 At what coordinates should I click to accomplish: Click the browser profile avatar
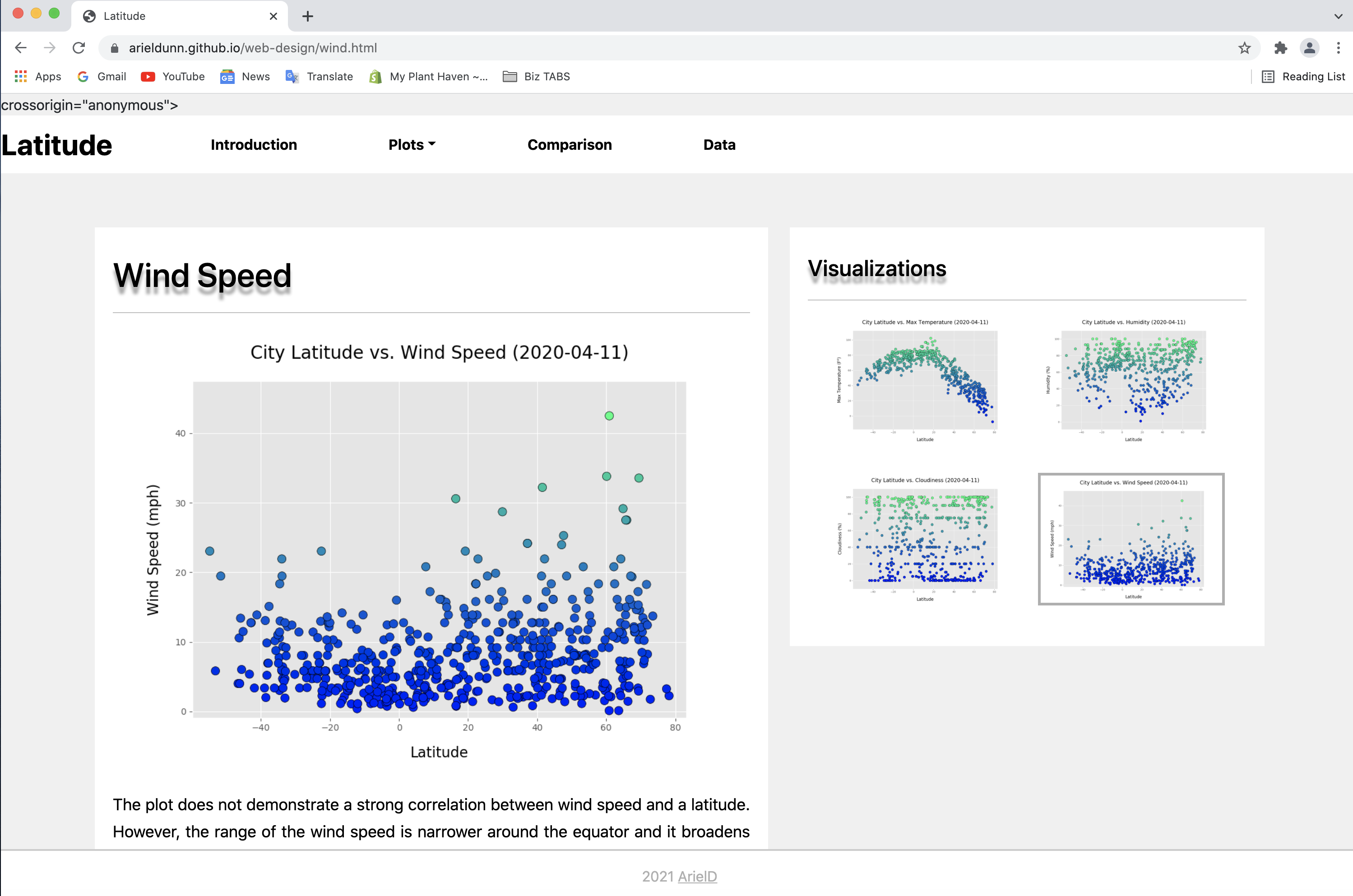[1310, 48]
